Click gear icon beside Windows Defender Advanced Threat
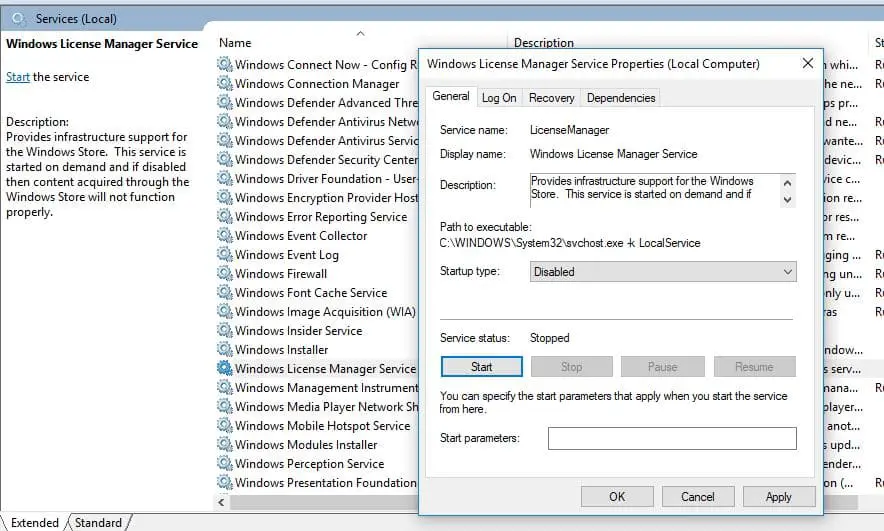The height and width of the screenshot is (531, 884). coord(224,103)
